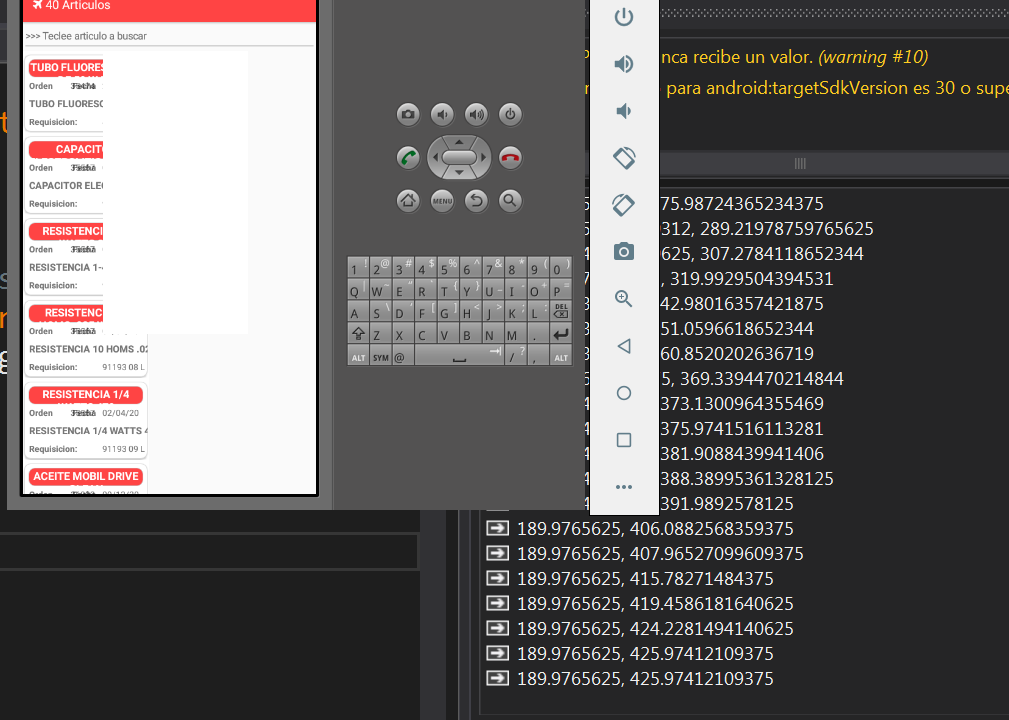The width and height of the screenshot is (1009, 720).
Task: Click the shift key on the skin keyboard
Action: [x=358, y=333]
